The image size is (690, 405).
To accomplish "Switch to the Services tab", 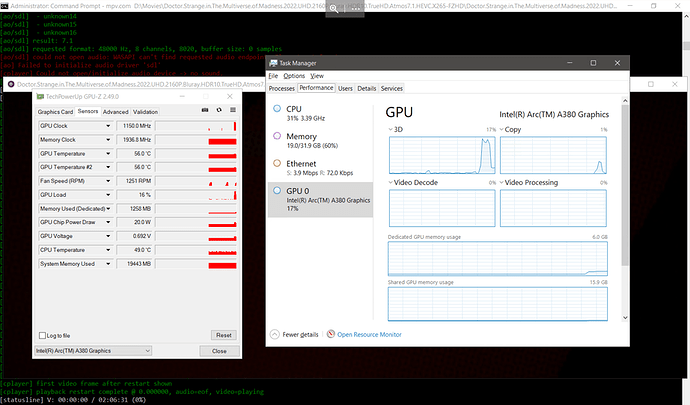I will pos(392,88).
